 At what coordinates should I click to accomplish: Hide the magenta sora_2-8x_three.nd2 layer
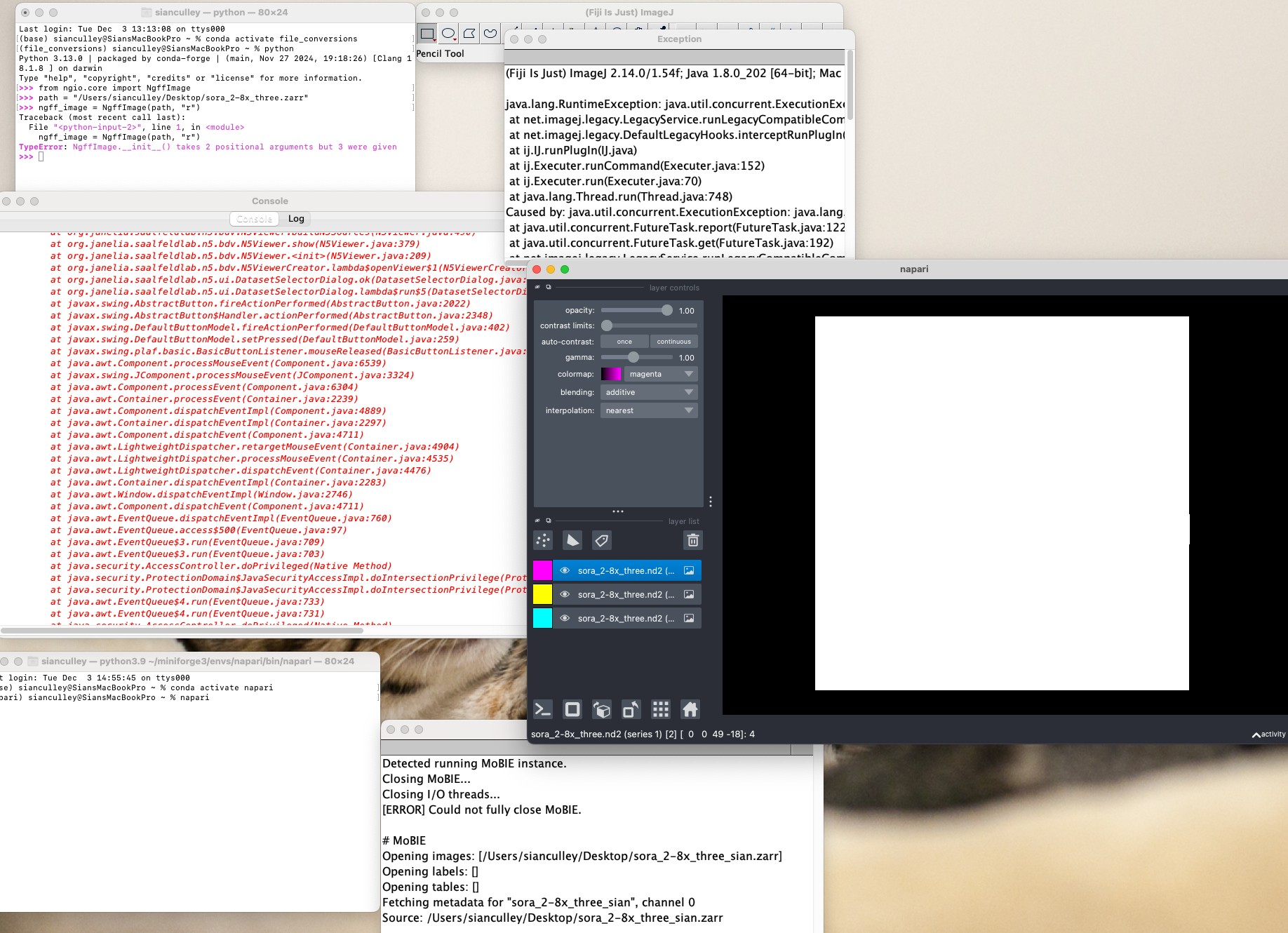click(565, 571)
